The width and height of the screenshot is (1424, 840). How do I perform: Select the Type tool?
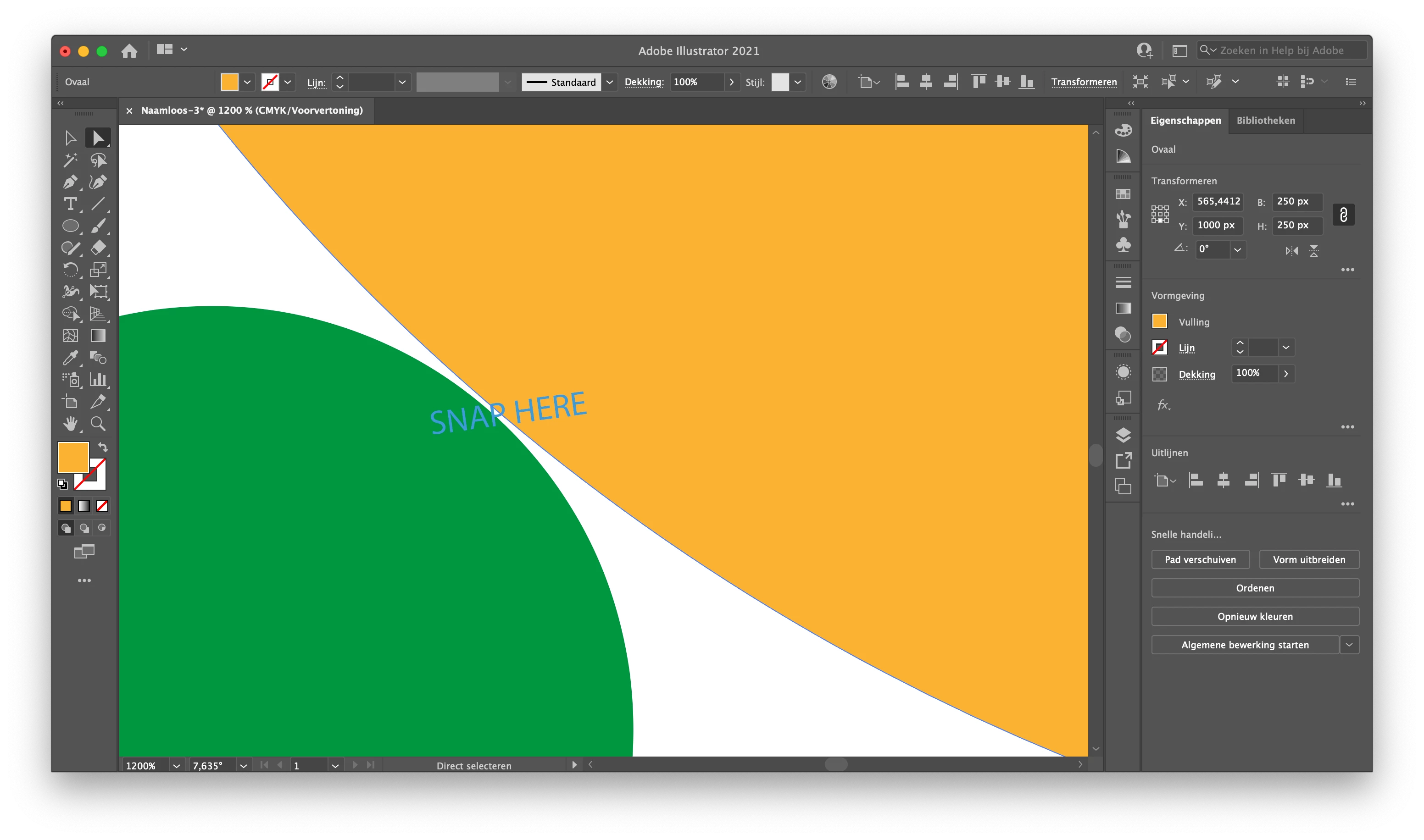(70, 204)
